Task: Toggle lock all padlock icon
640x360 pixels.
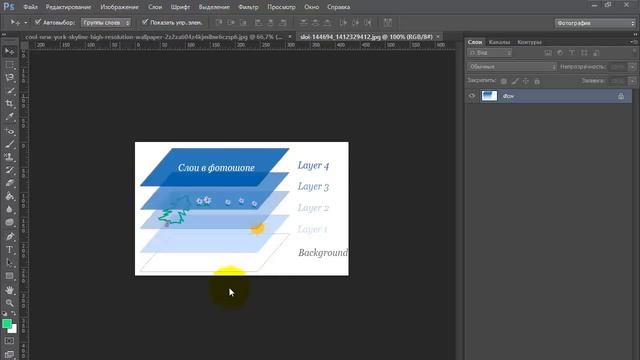Action: (537, 81)
